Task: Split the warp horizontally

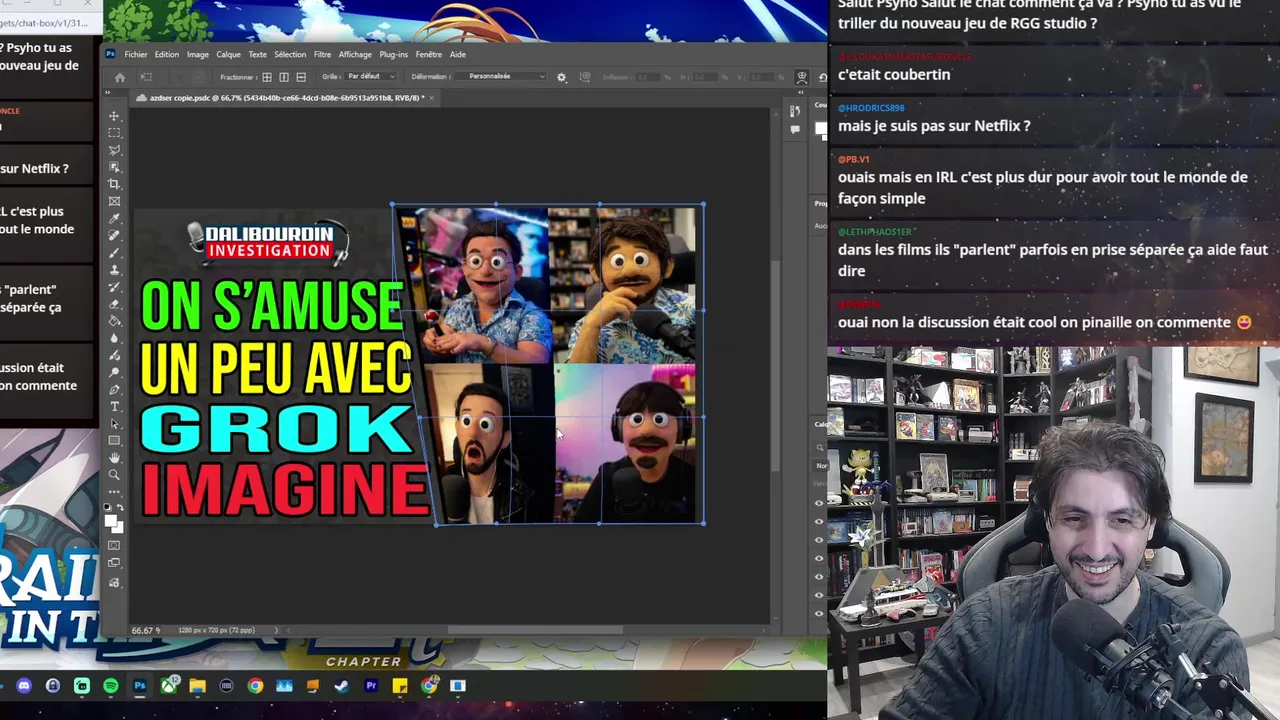Action: click(x=301, y=77)
